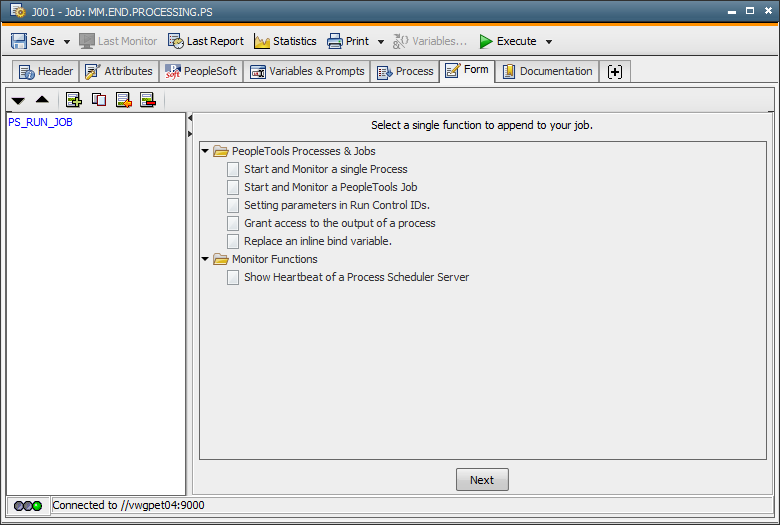Click the Print toolbar button

pyautogui.click(x=348, y=41)
